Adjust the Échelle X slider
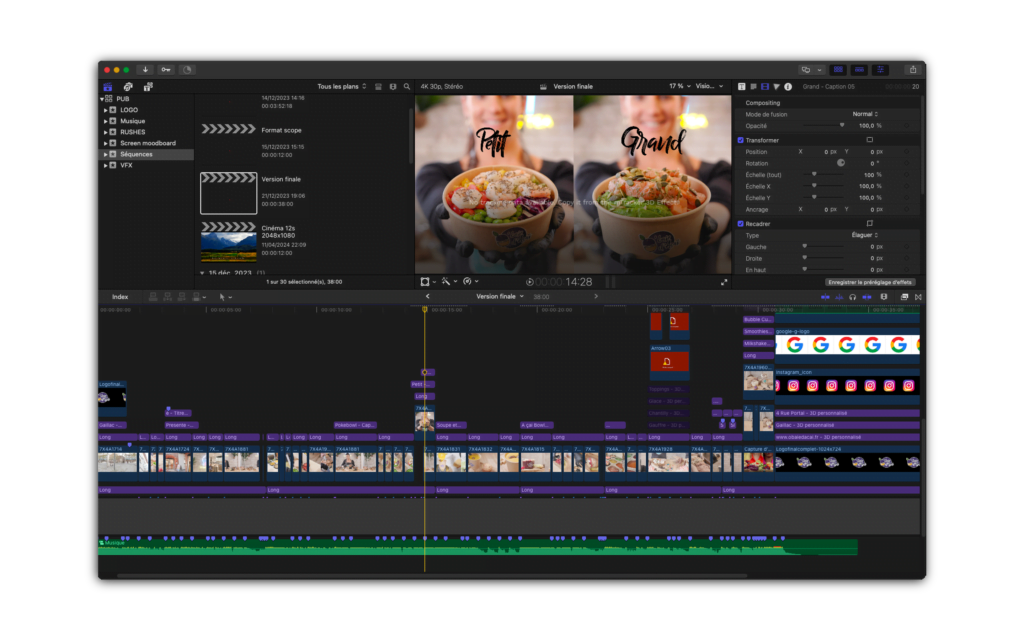This screenshot has width=1024, height=640. point(814,186)
